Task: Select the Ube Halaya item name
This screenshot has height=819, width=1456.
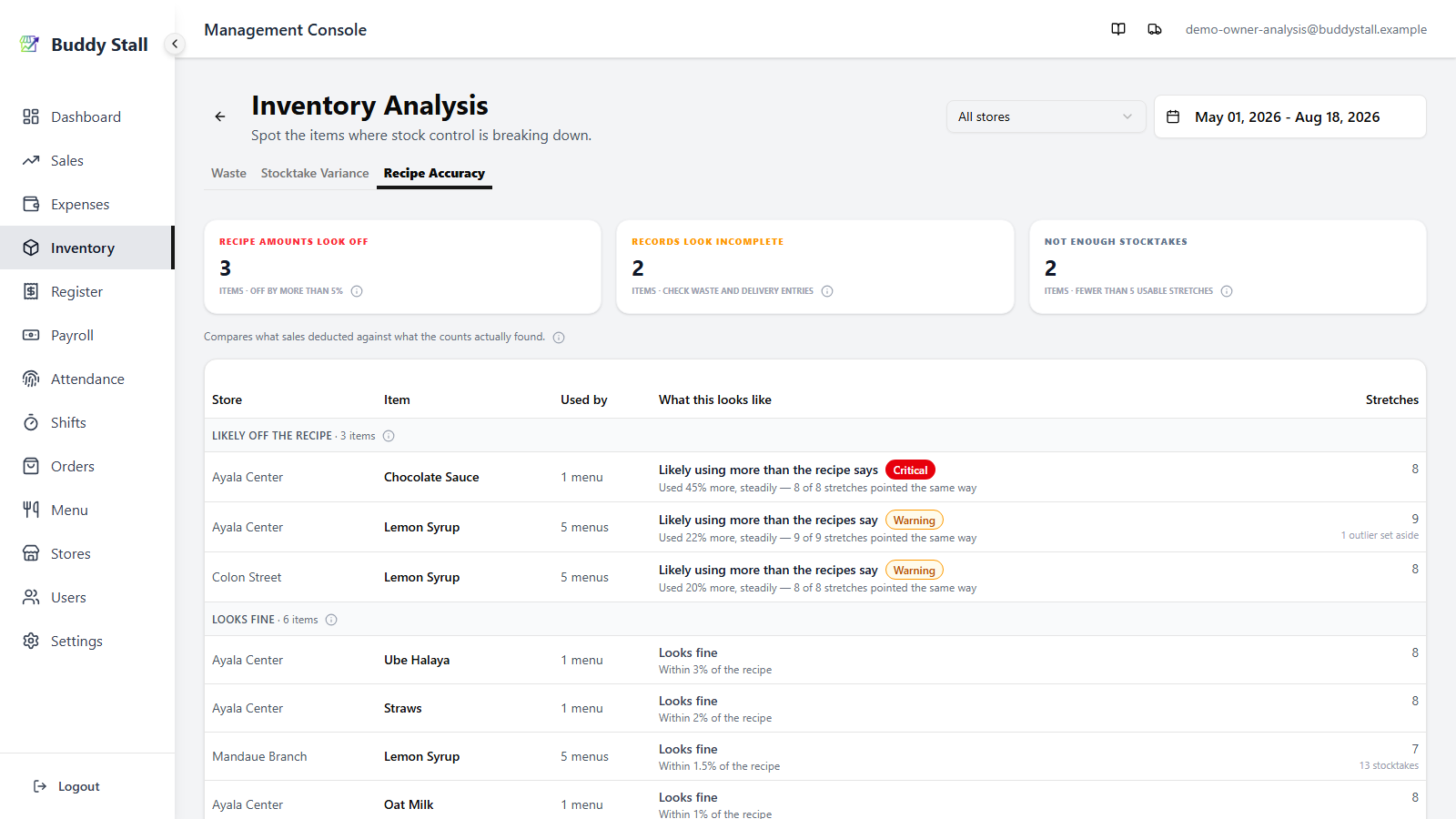Action: [x=417, y=660]
